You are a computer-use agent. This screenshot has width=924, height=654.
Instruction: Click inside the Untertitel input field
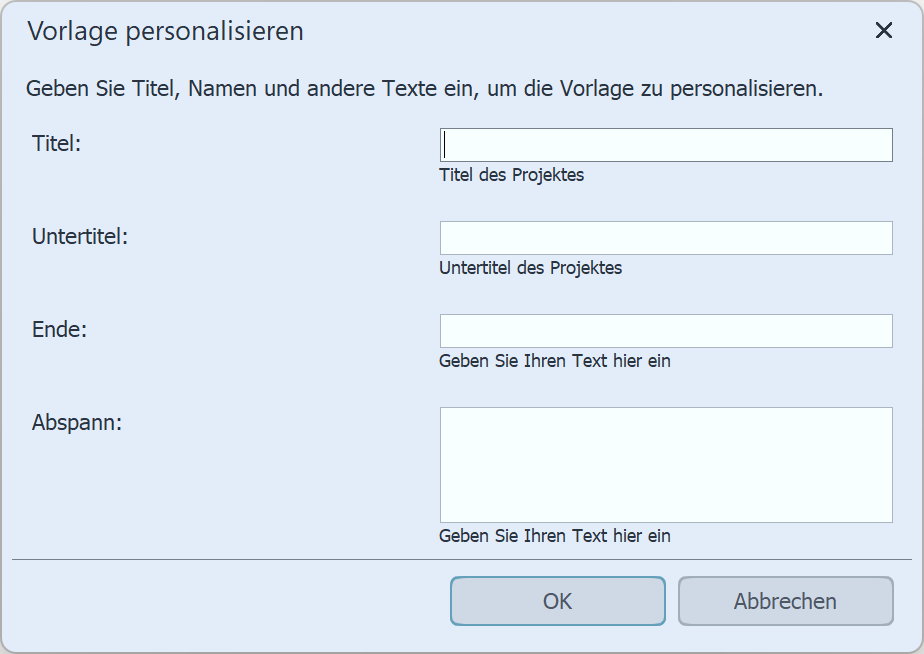pyautogui.click(x=665, y=237)
